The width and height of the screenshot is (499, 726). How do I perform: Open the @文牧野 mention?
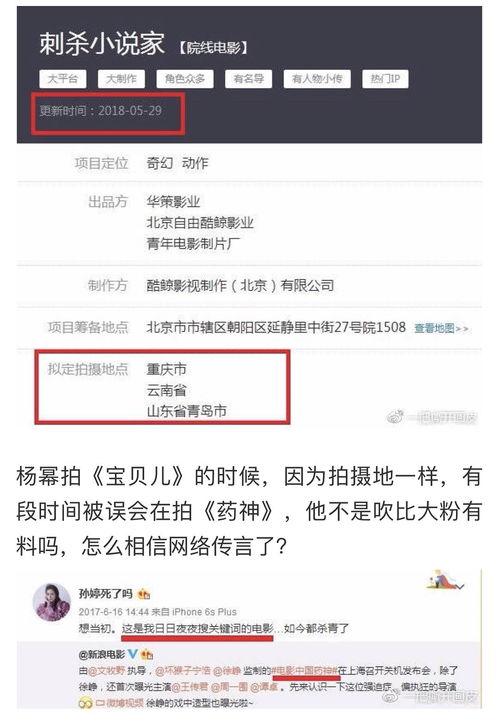click(x=106, y=670)
